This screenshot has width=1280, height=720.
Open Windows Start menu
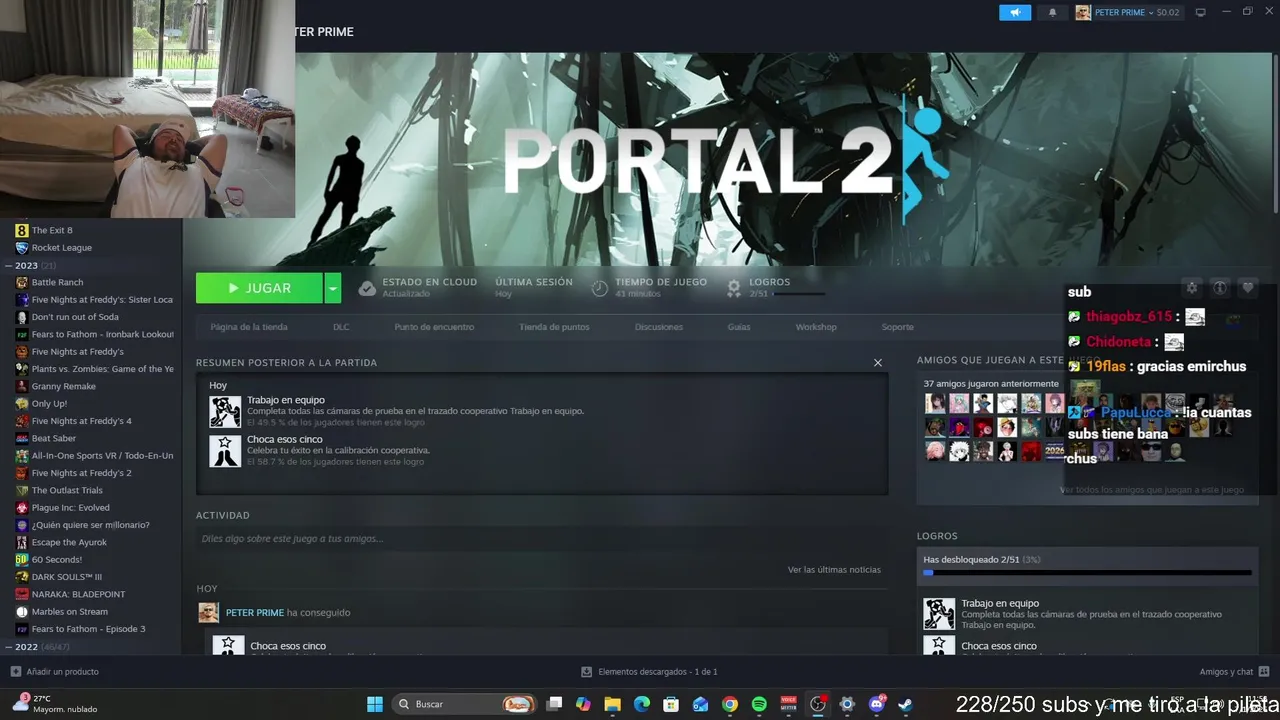(x=375, y=704)
